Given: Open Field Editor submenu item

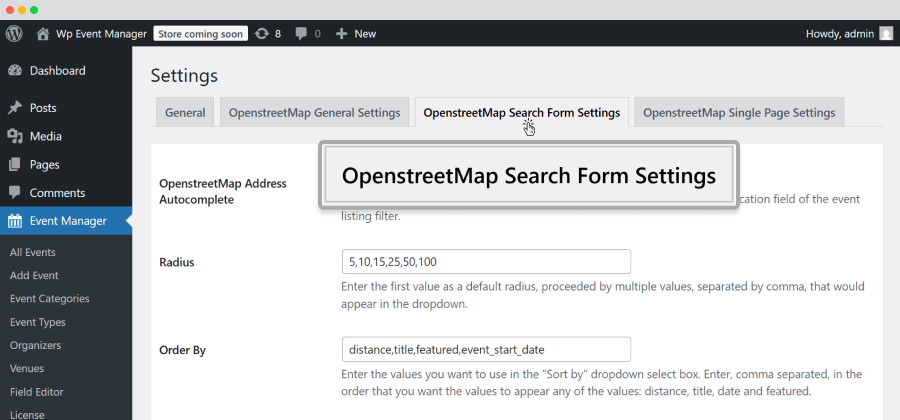Looking at the screenshot, I should [x=37, y=392].
